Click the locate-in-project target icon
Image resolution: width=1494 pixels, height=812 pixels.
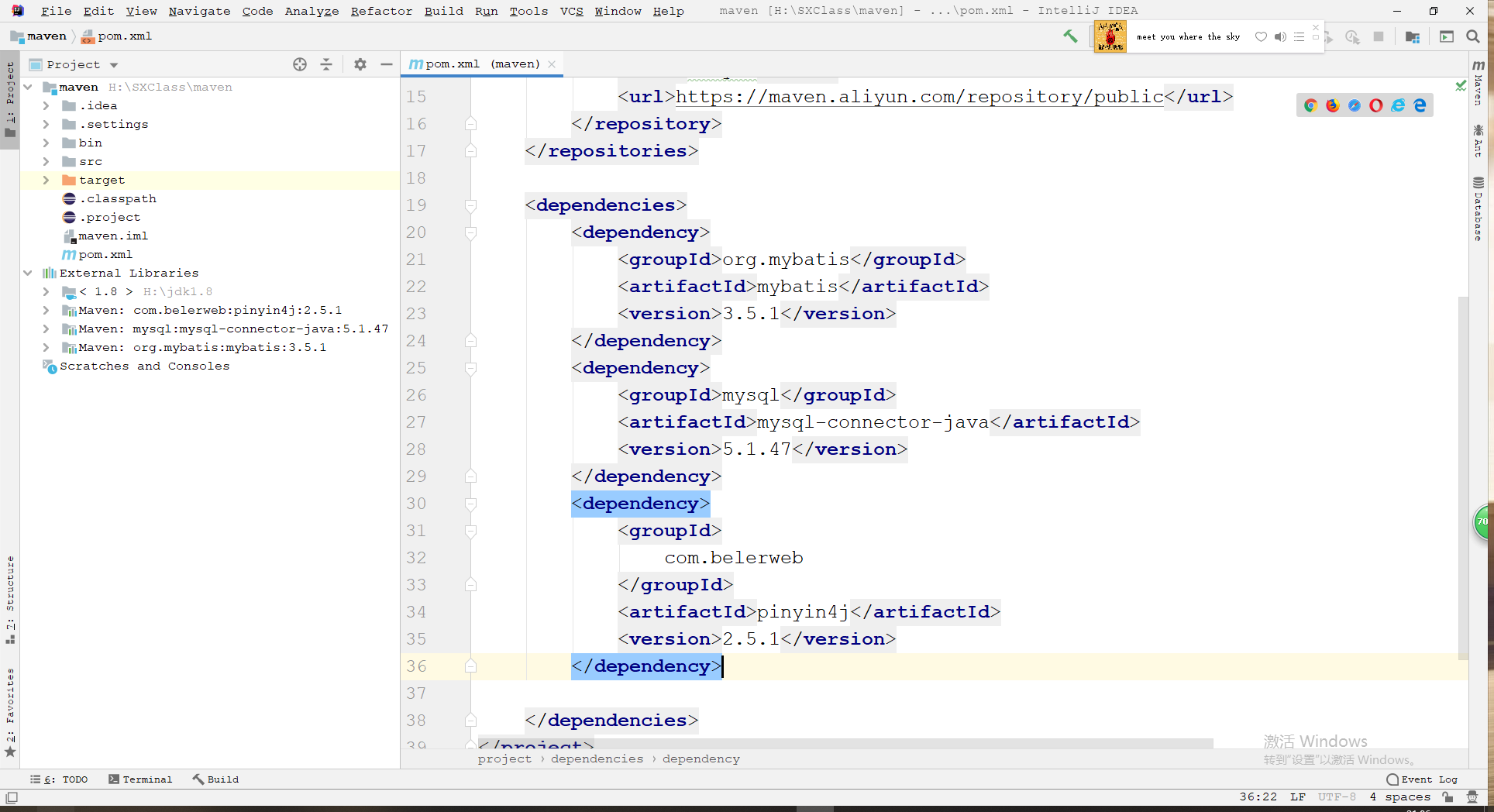(300, 64)
